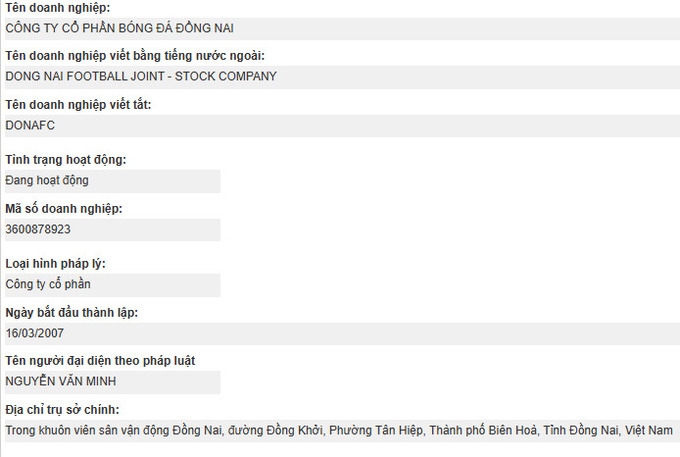Image resolution: width=680 pixels, height=457 pixels.
Task: Click the head office address field
Action: (342, 431)
